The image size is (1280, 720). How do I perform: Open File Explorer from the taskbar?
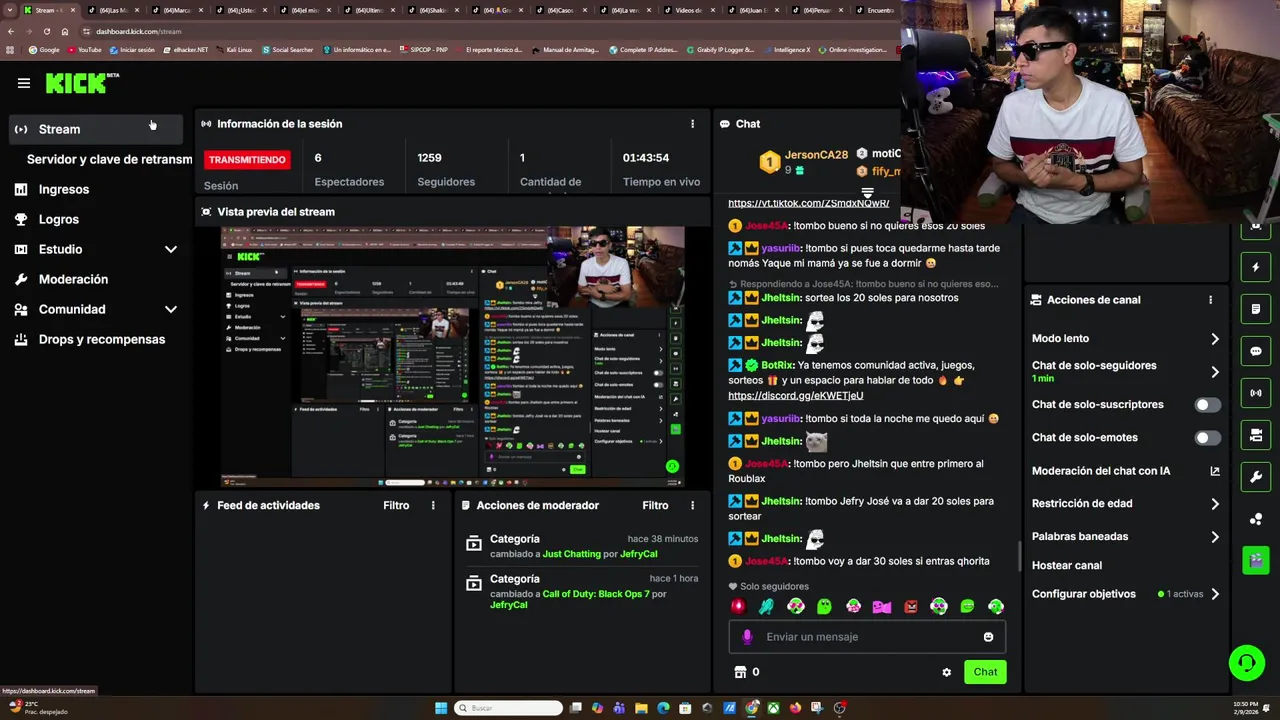[641, 708]
